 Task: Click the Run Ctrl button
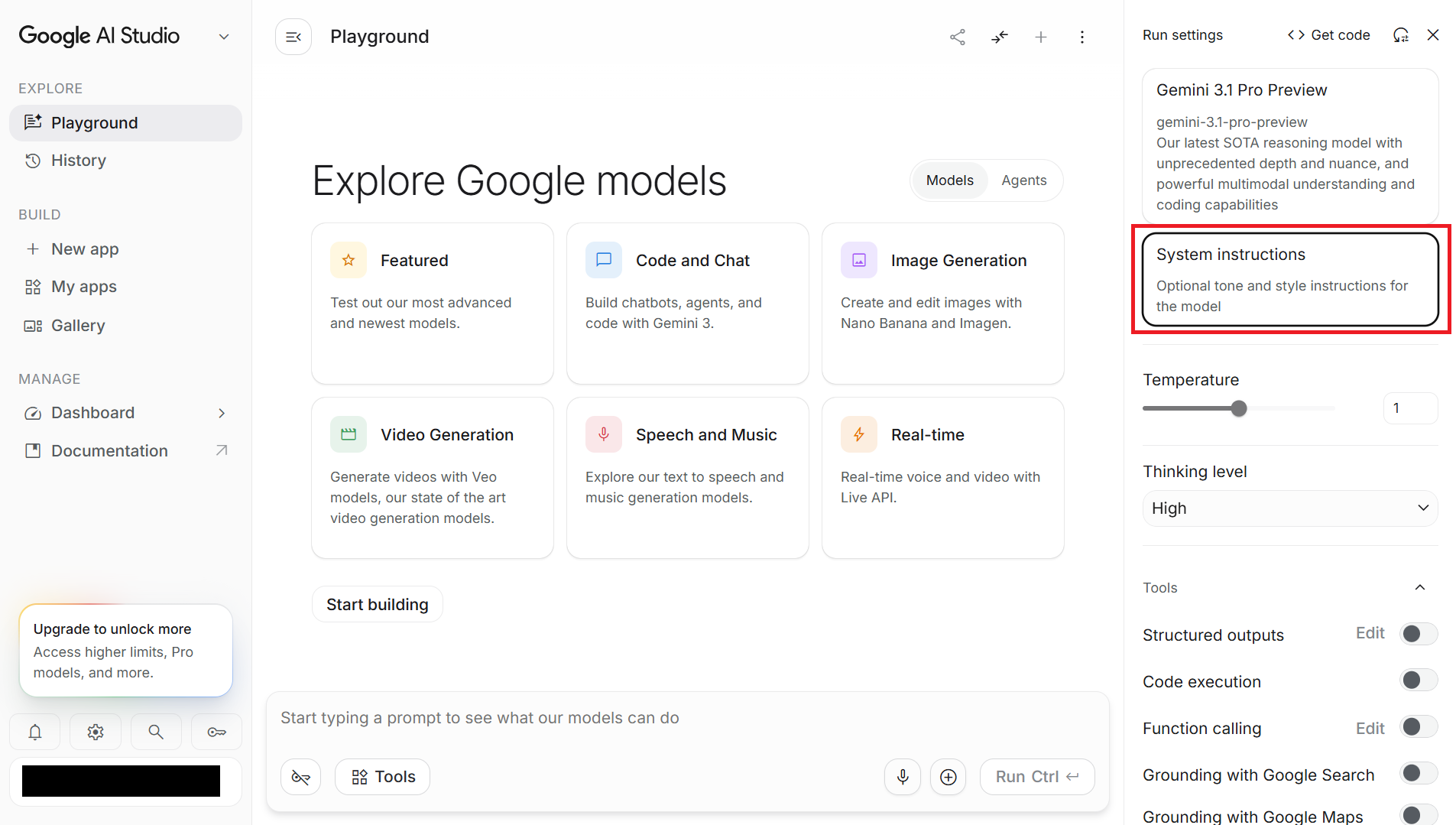pyautogui.click(x=1037, y=777)
